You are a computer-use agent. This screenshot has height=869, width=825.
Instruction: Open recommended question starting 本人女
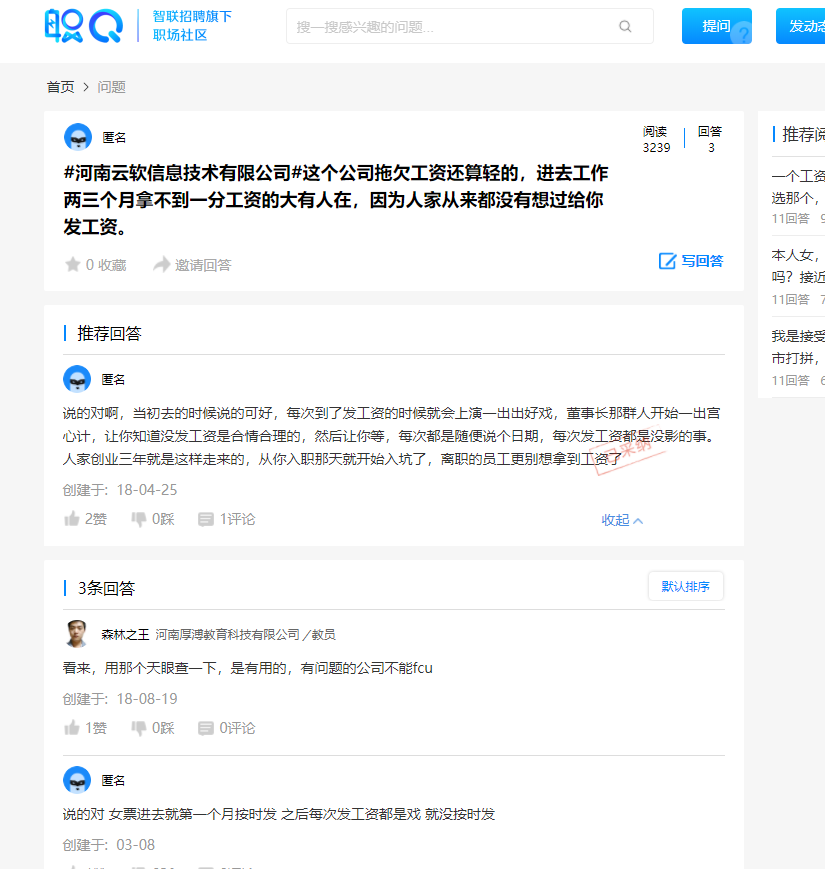tap(798, 265)
